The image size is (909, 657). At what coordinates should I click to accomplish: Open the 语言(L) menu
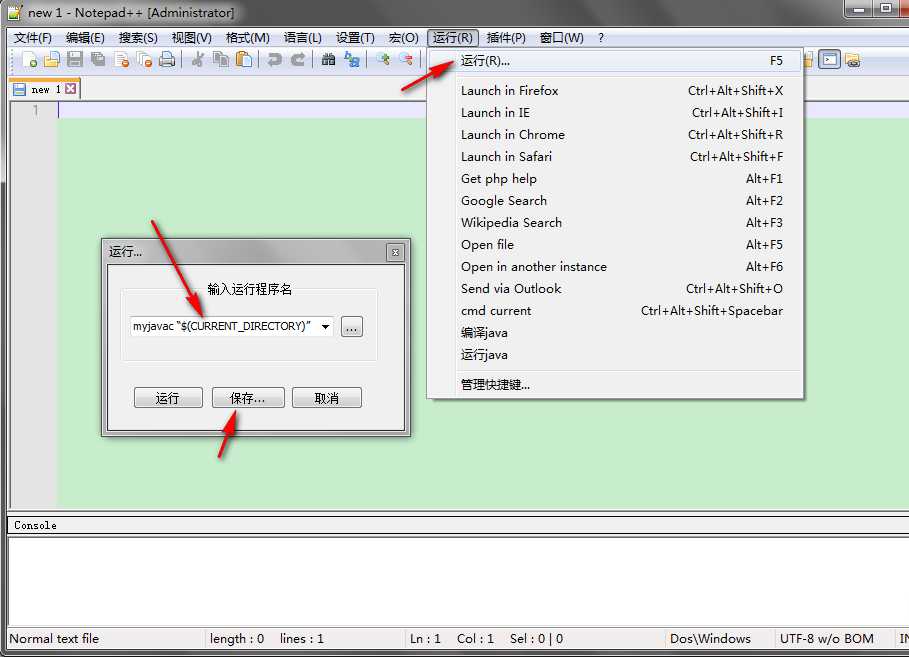303,38
